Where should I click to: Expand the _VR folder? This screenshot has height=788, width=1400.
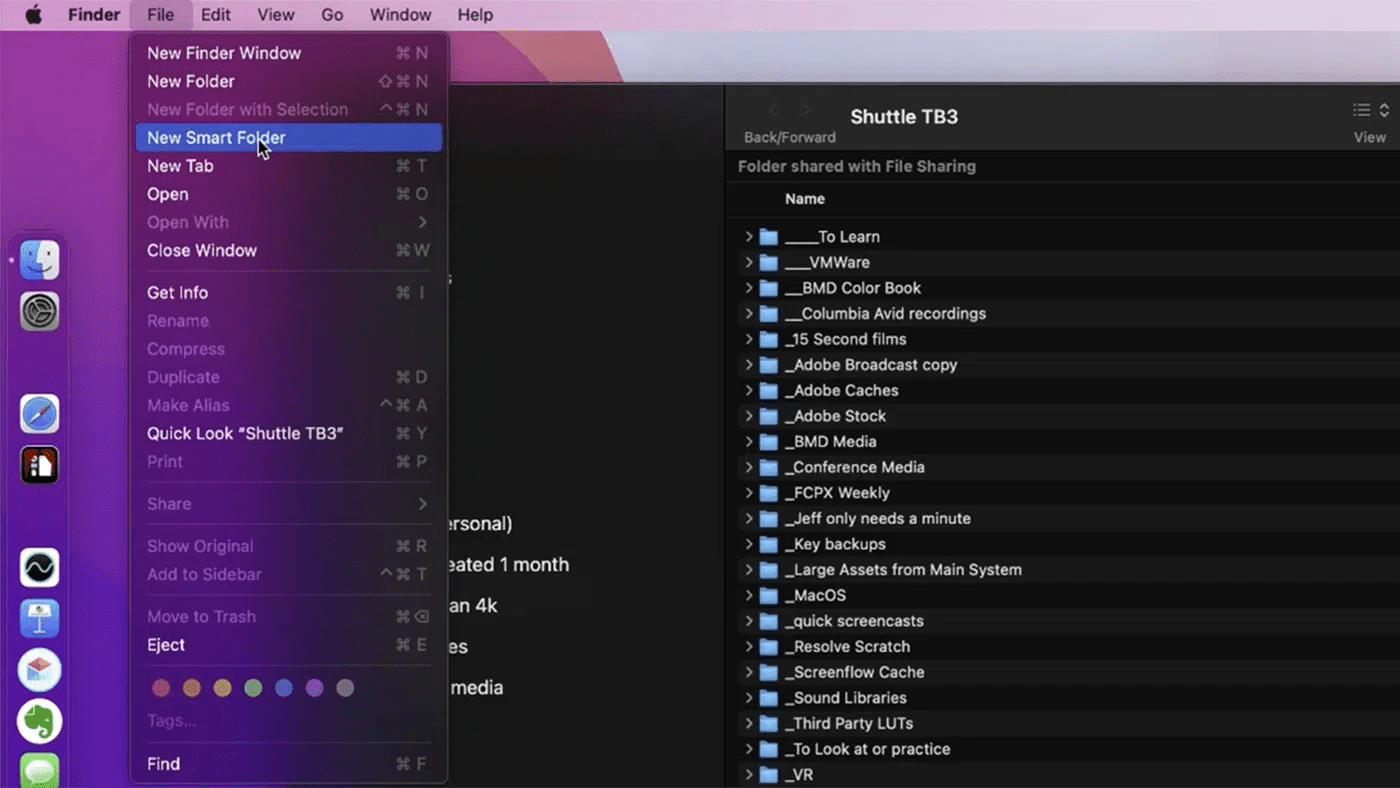[748, 774]
